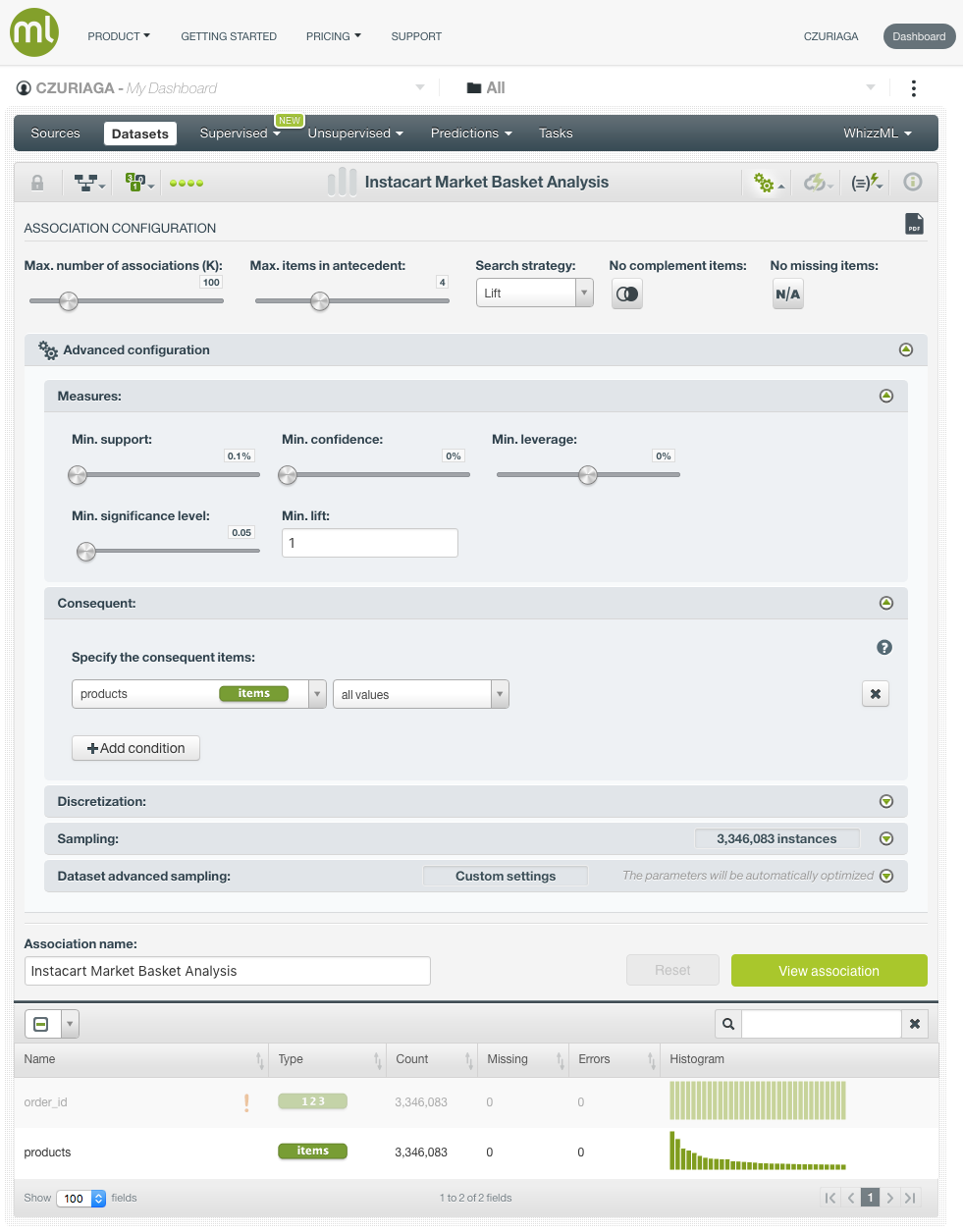Click the Min. leverage slider handle
Viewport: 963px width, 1232px height.
(588, 475)
